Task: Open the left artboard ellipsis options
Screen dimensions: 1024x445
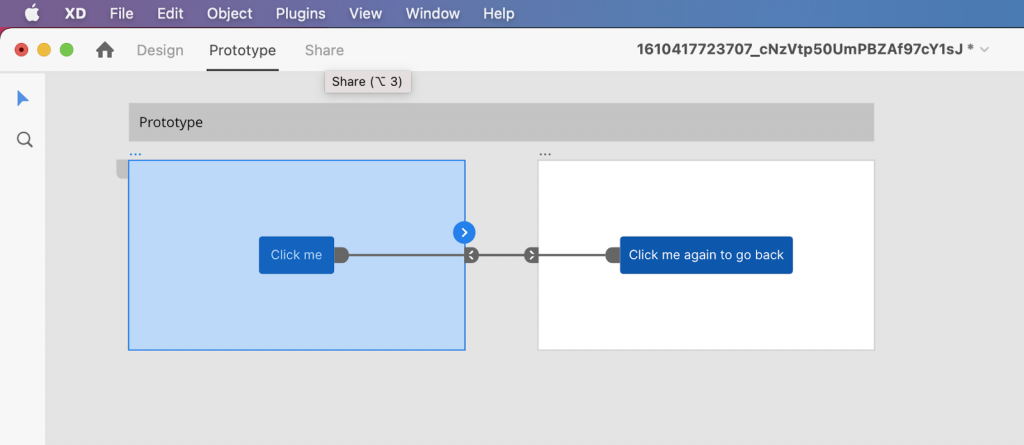Action: tap(135, 155)
